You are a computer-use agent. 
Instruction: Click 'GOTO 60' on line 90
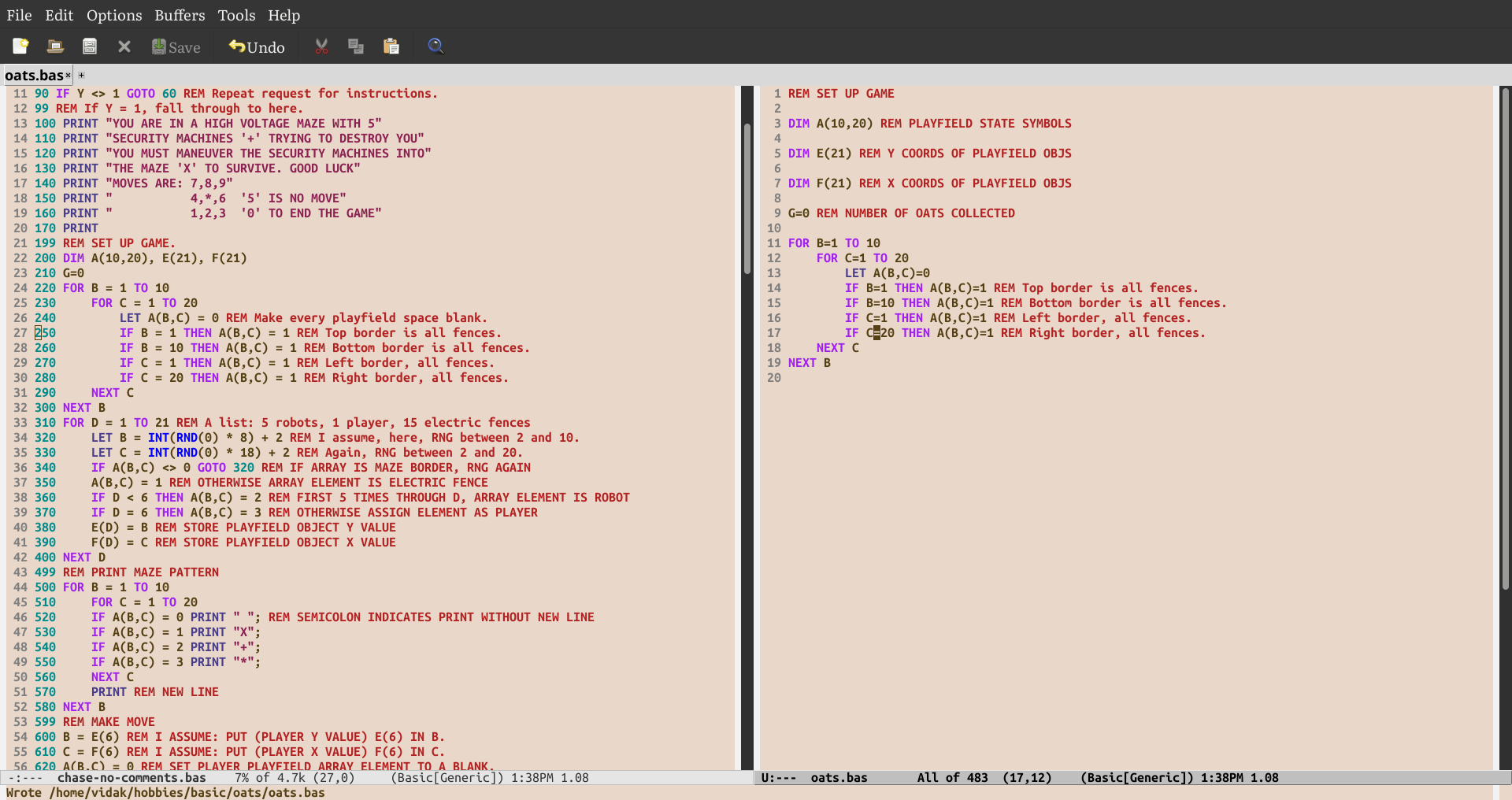pos(151,94)
